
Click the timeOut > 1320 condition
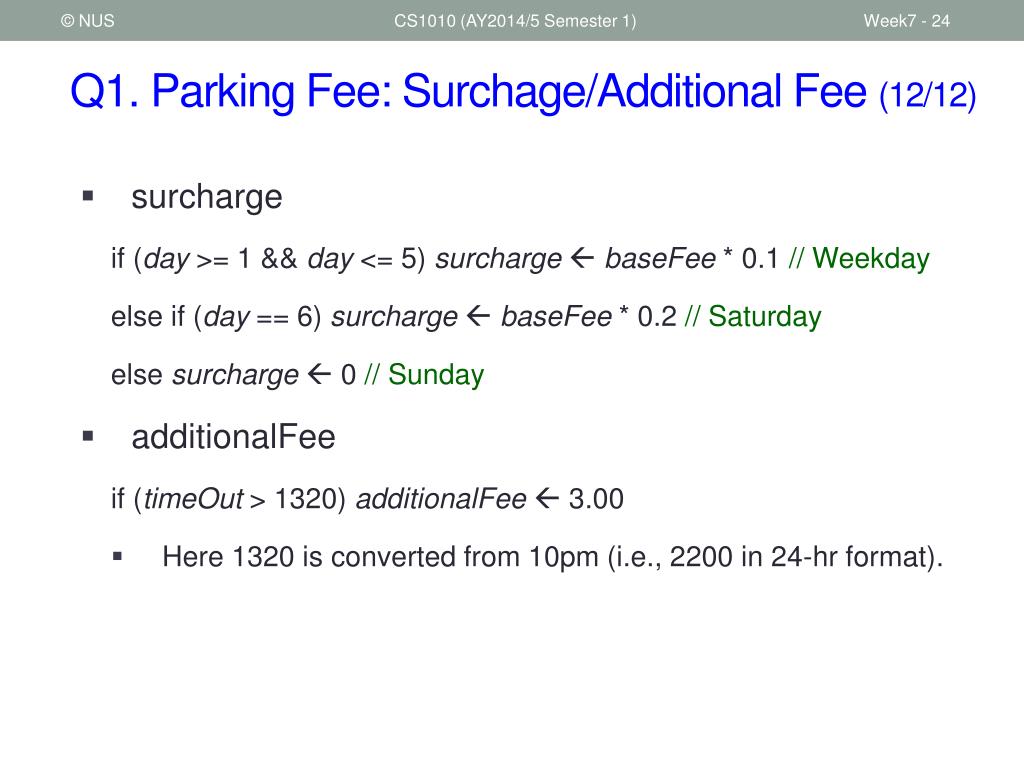(238, 499)
